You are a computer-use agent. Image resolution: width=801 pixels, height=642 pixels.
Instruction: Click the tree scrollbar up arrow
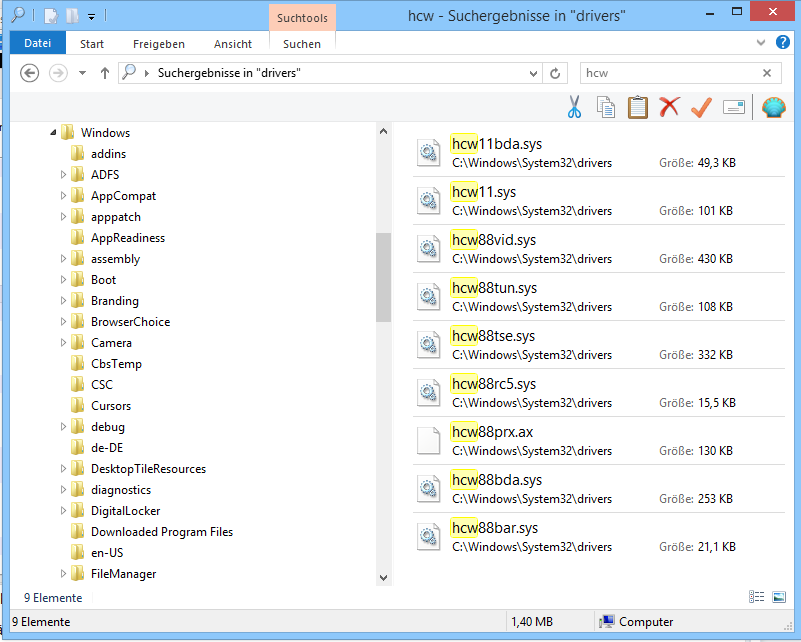pos(383,131)
